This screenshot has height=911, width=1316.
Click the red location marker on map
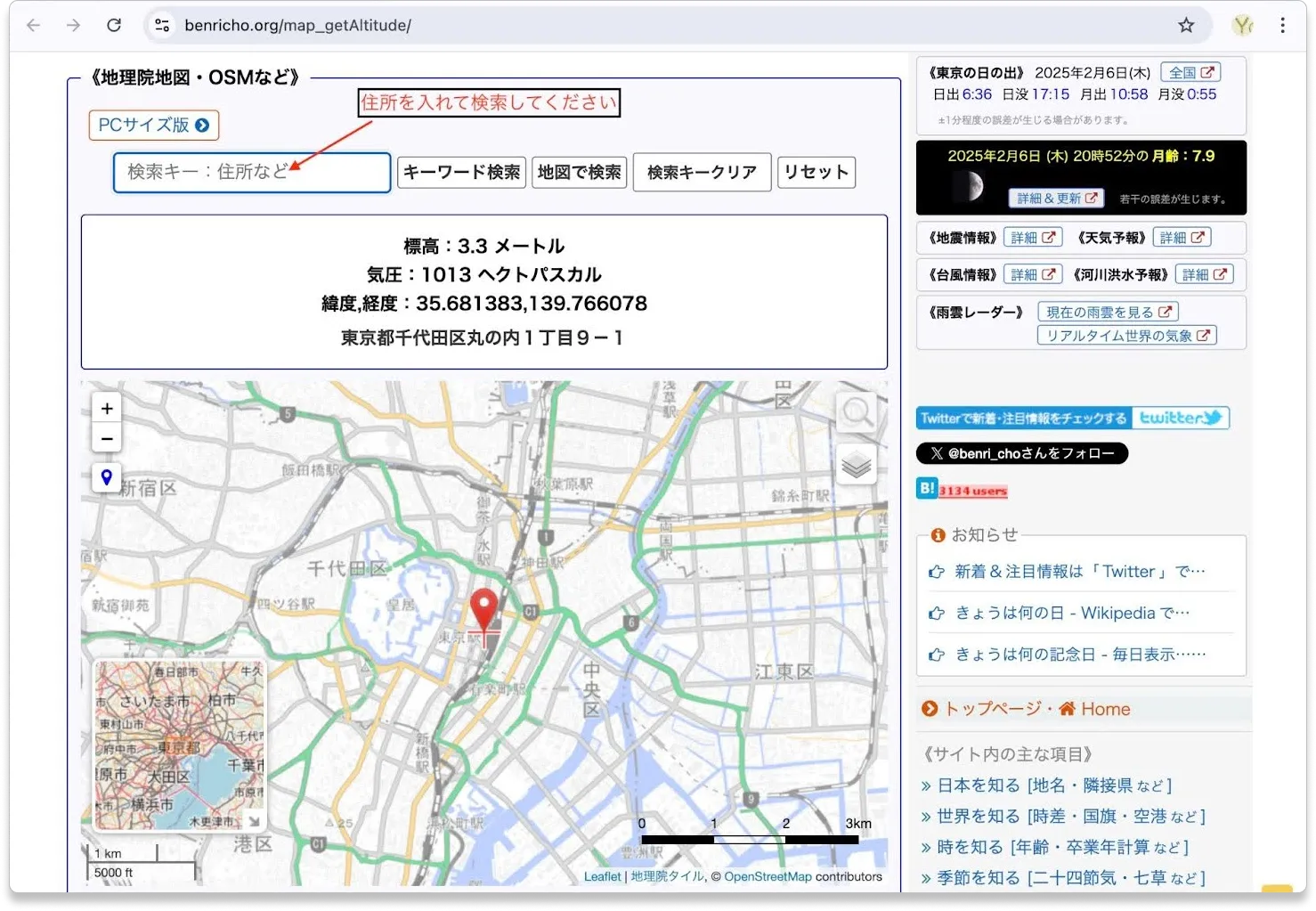(483, 610)
